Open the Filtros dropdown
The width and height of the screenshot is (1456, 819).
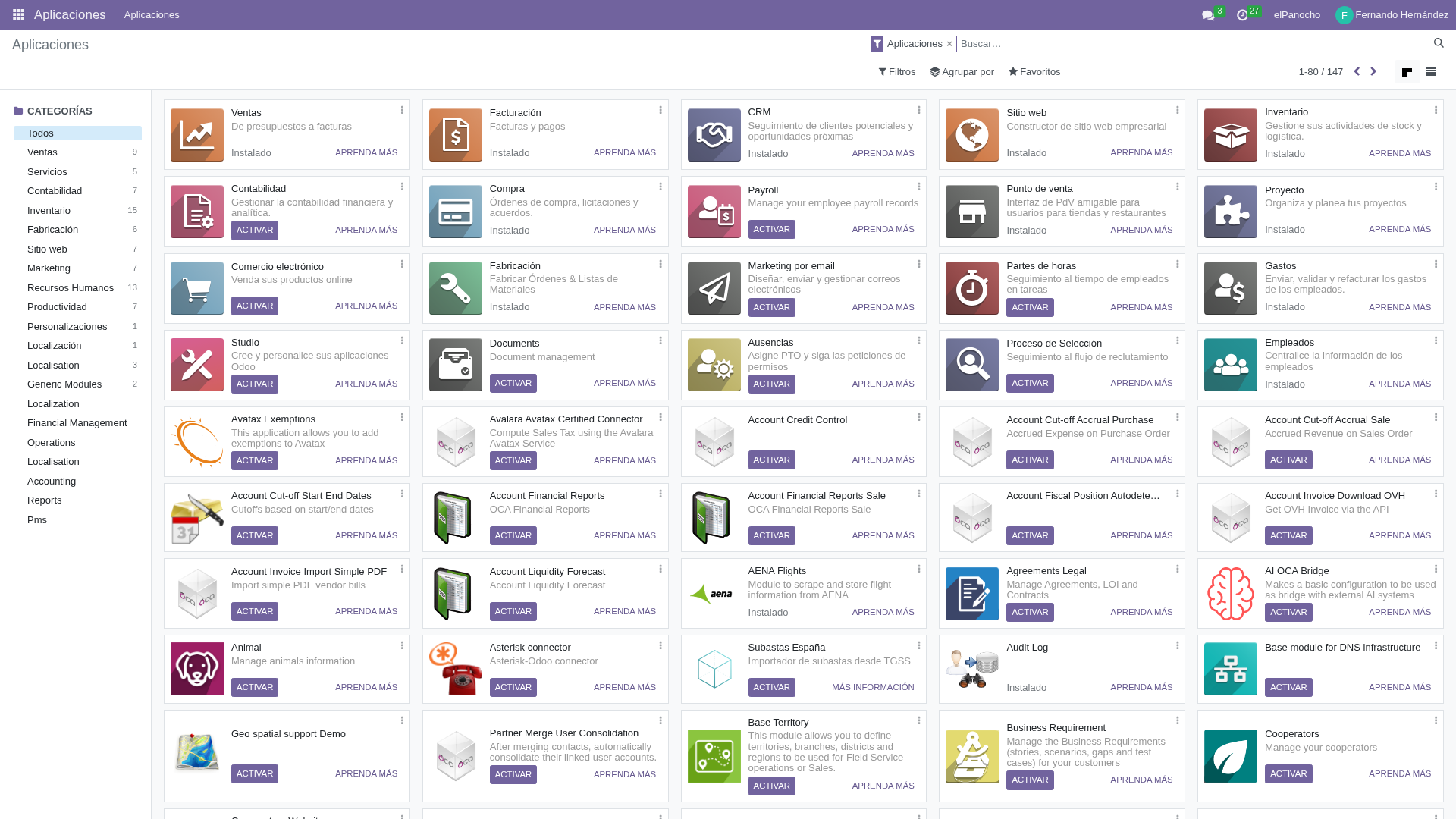(896, 71)
